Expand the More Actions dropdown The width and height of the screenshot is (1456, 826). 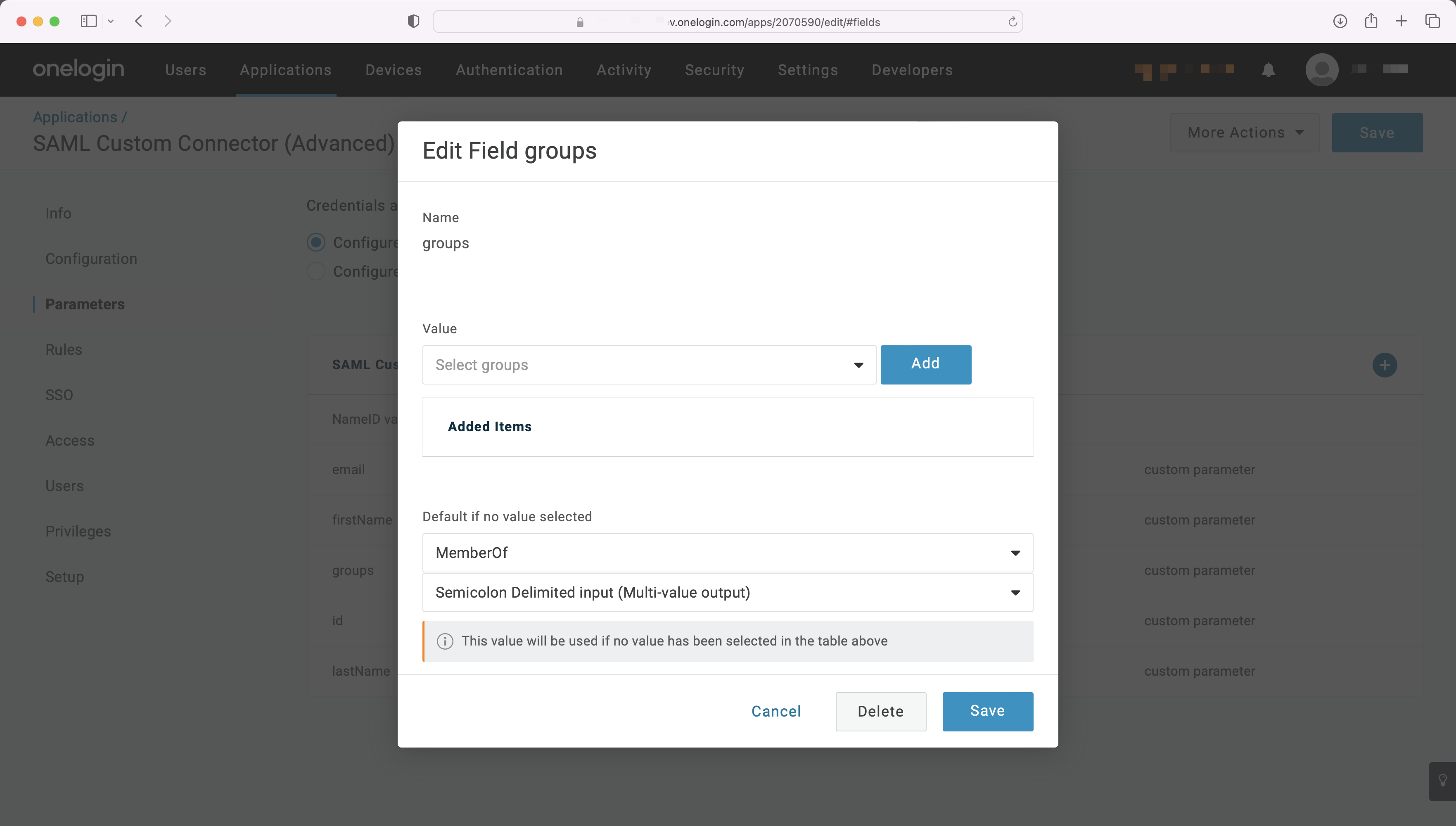point(1244,132)
